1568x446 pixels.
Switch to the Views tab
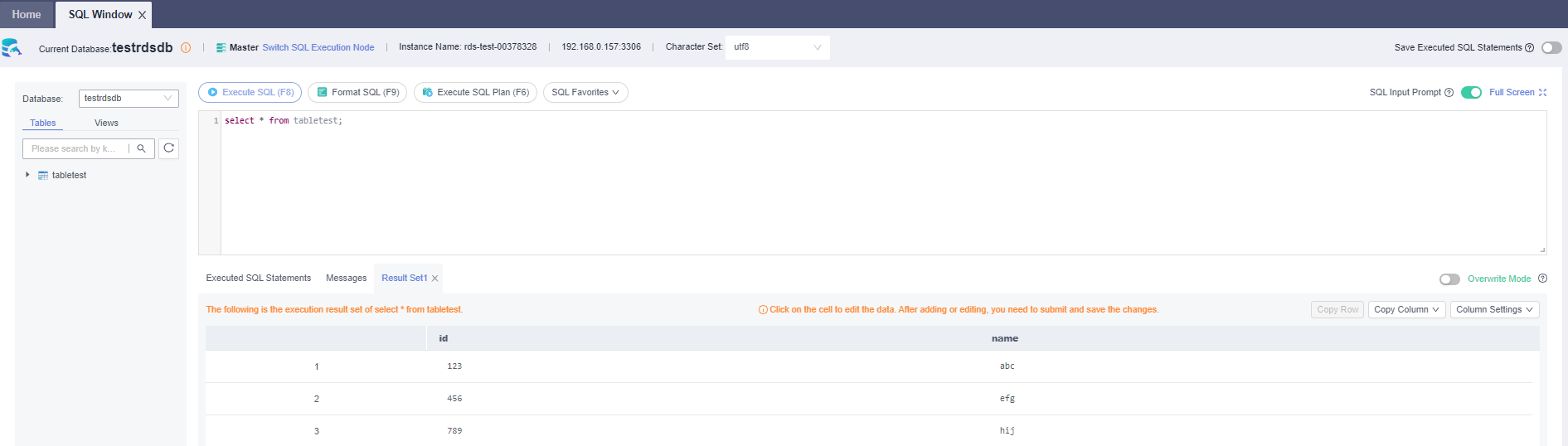coord(106,124)
